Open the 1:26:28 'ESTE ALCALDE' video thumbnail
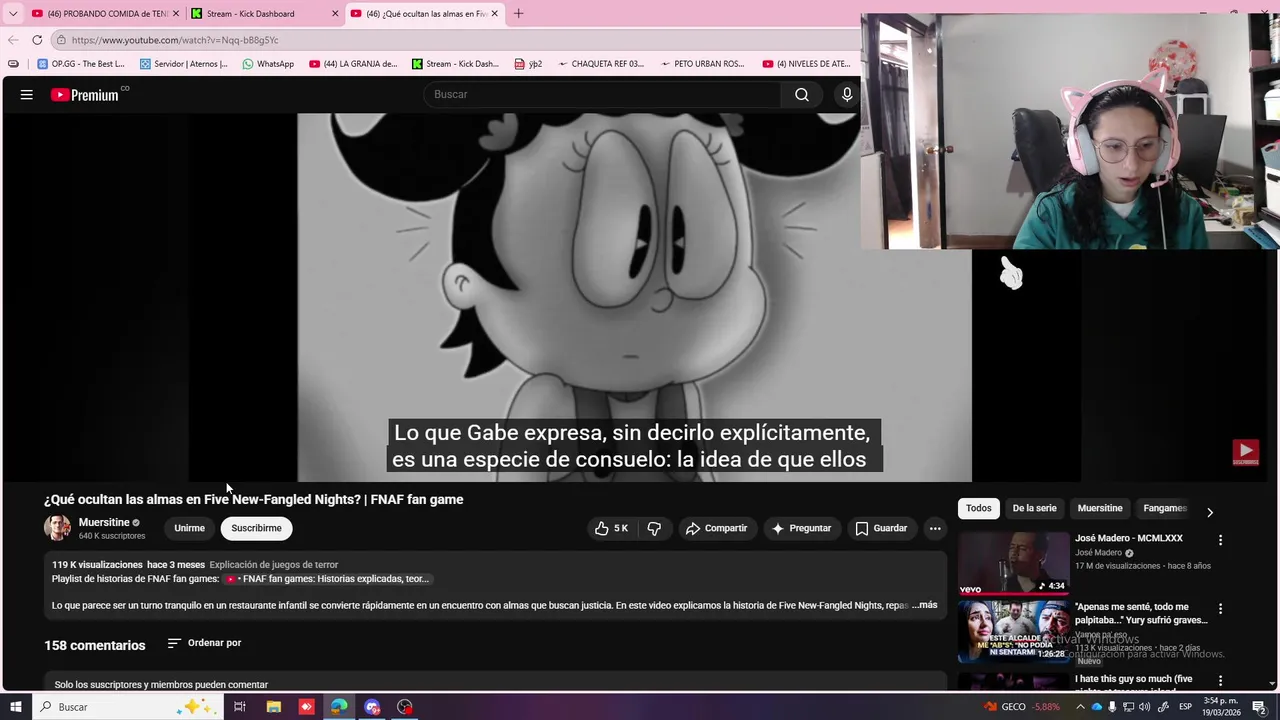1280x720 pixels. click(x=1013, y=631)
